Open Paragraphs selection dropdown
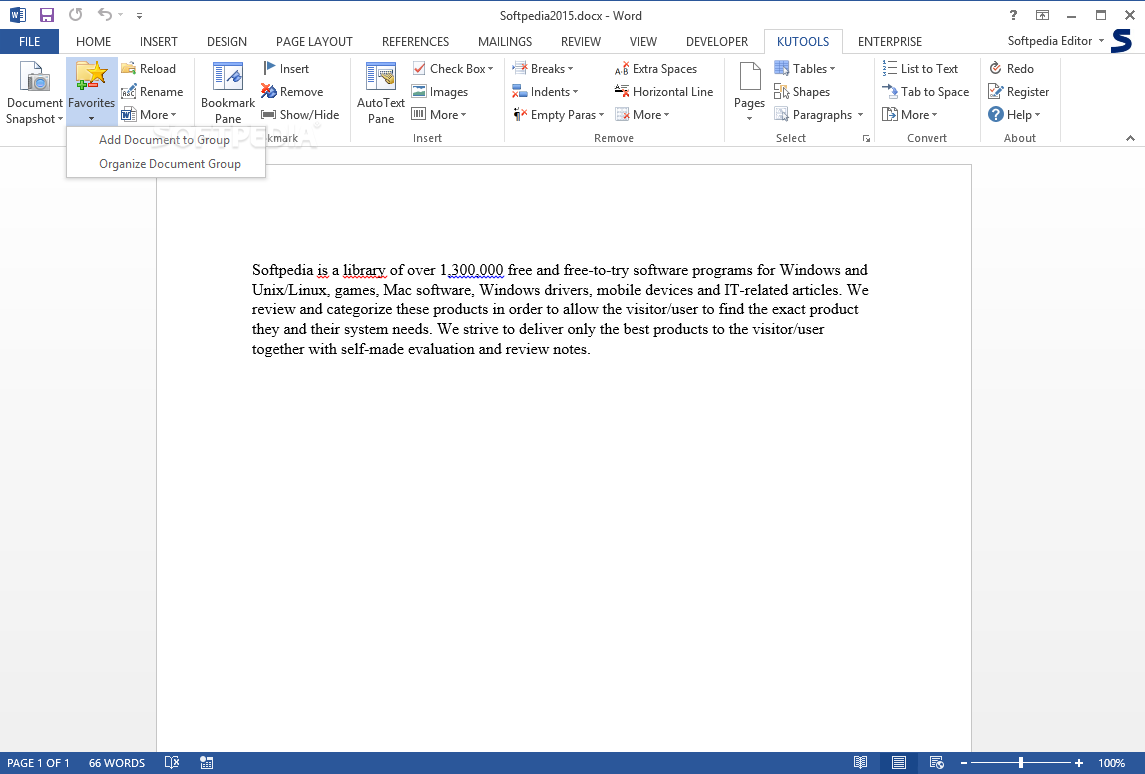1145x774 pixels. [x=860, y=115]
